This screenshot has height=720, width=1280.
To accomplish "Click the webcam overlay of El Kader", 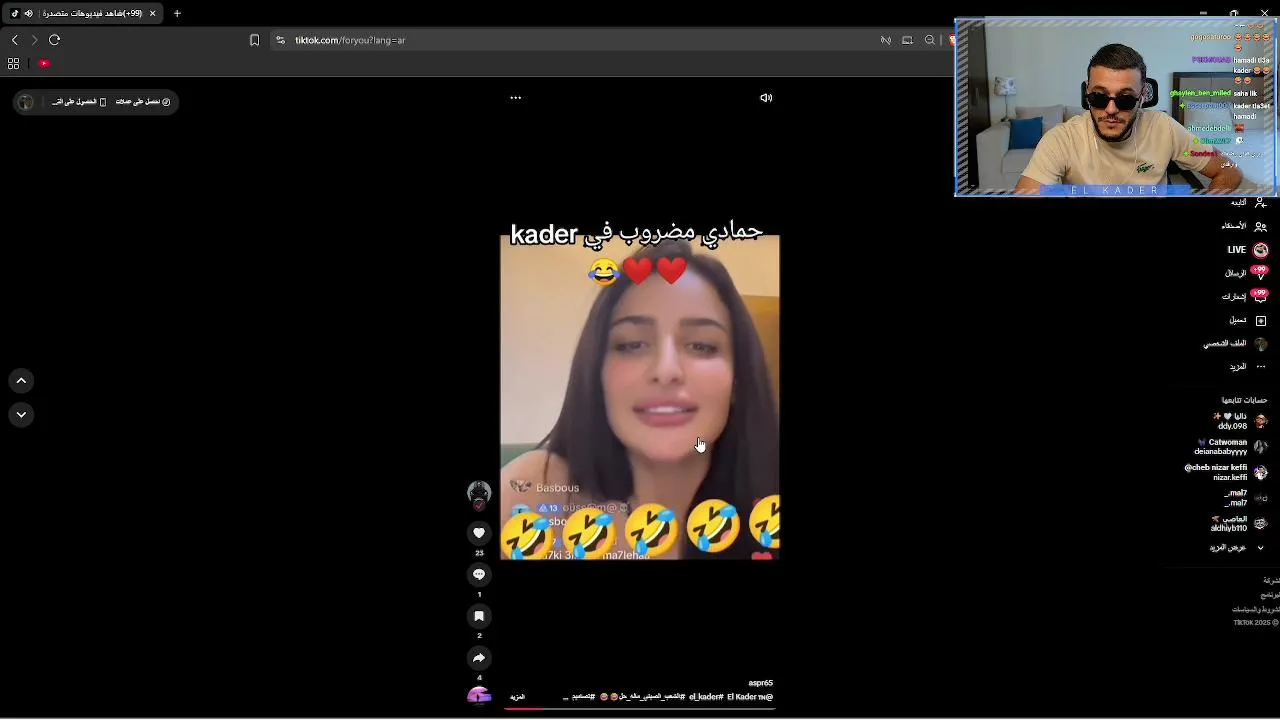I will point(1116,107).
